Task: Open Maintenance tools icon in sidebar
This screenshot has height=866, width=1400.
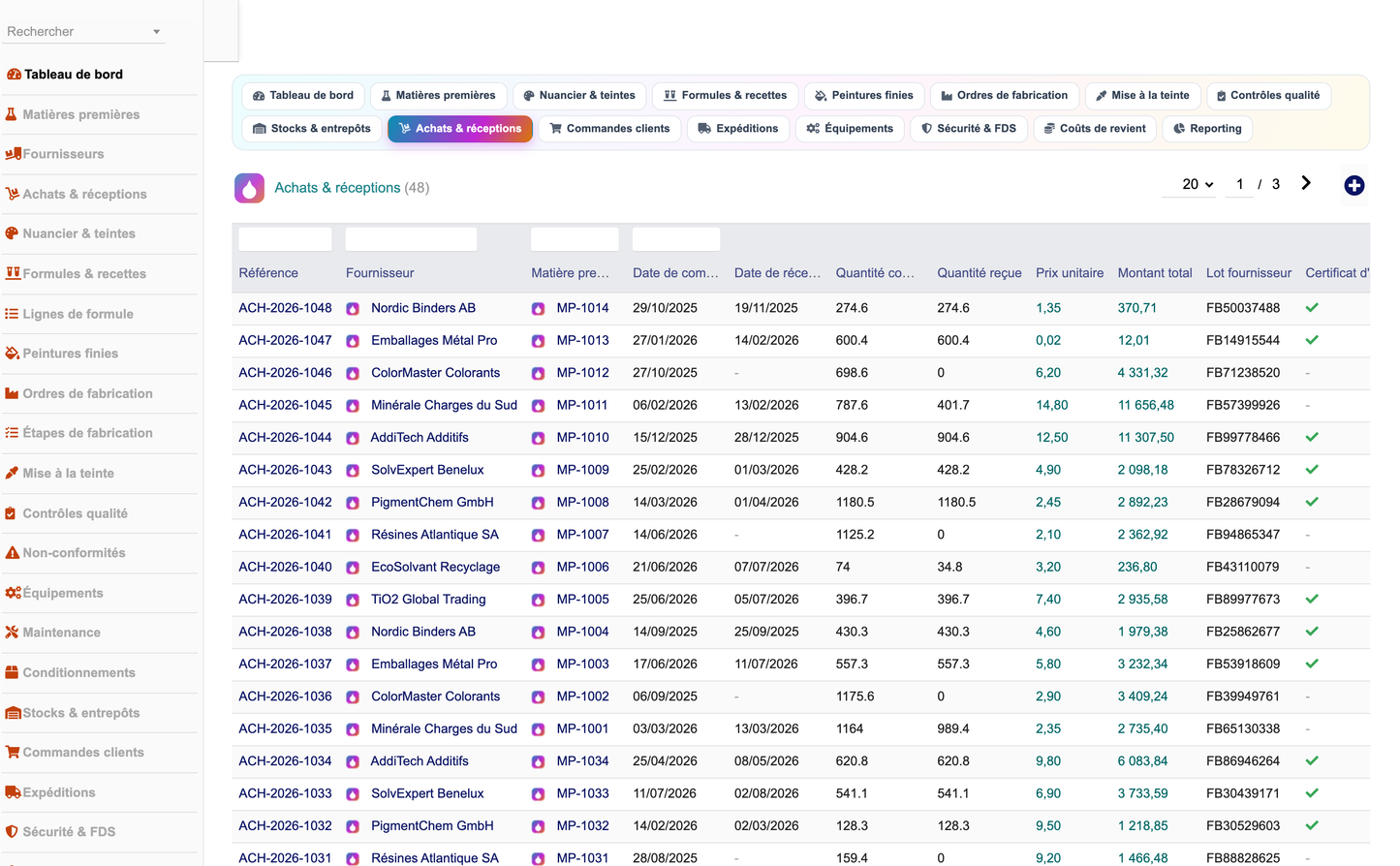Action: pyautogui.click(x=12, y=633)
